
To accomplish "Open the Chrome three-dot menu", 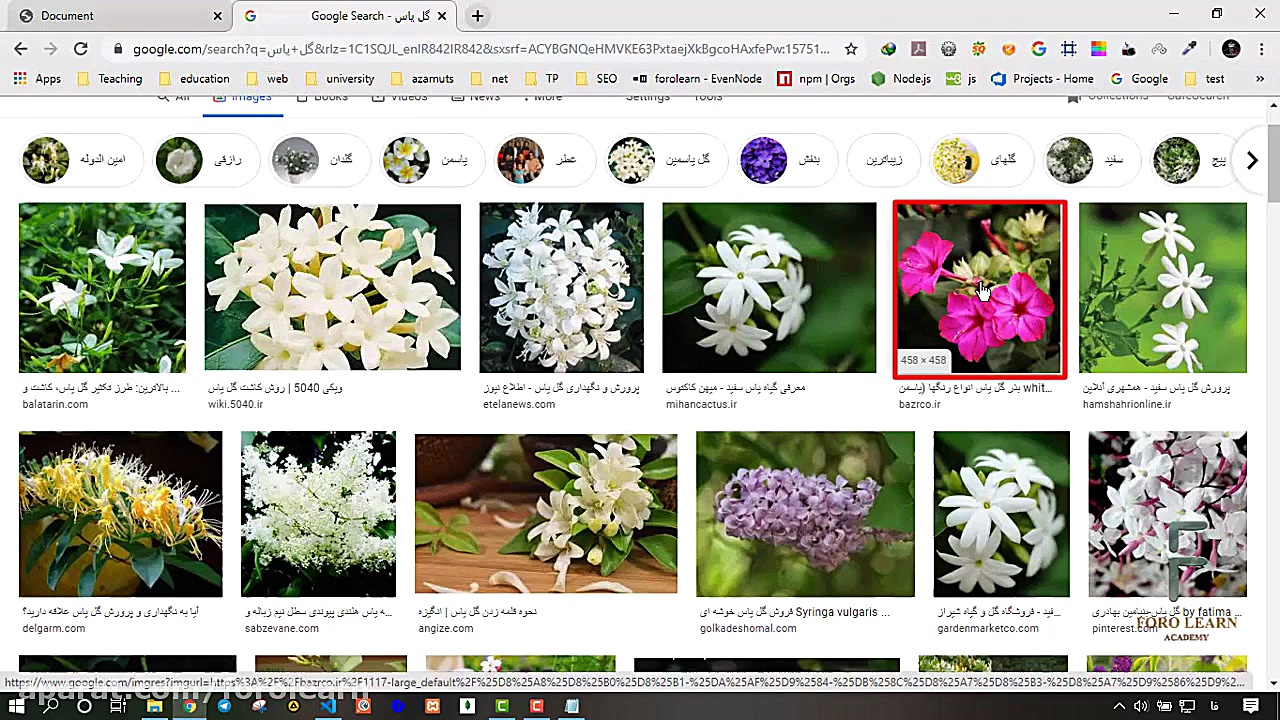I will pos(1260,49).
